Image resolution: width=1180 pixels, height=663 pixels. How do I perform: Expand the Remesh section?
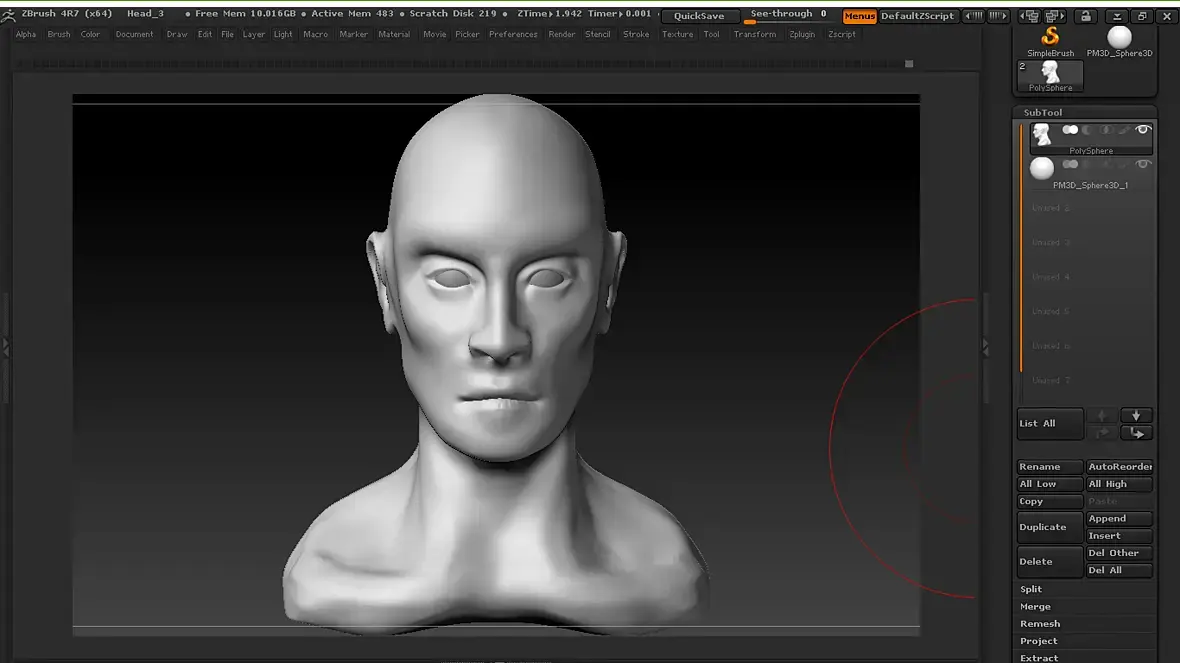pyautogui.click(x=1039, y=624)
